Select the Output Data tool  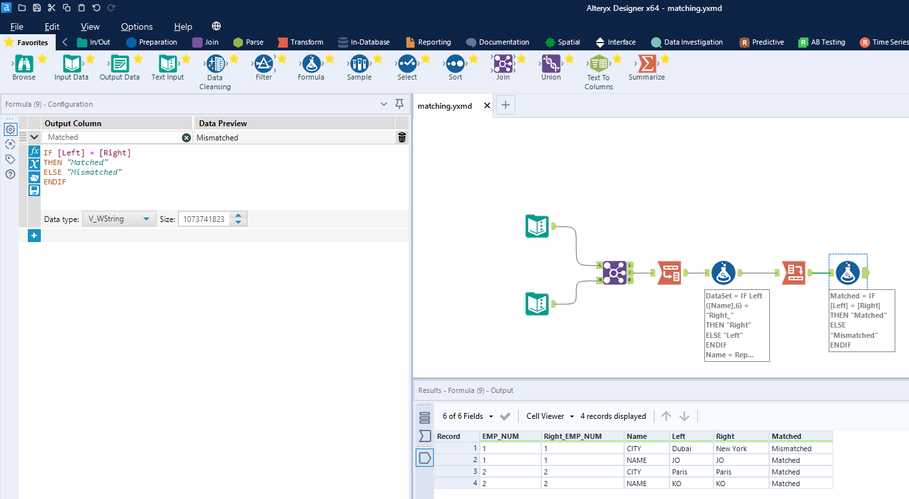(x=119, y=68)
